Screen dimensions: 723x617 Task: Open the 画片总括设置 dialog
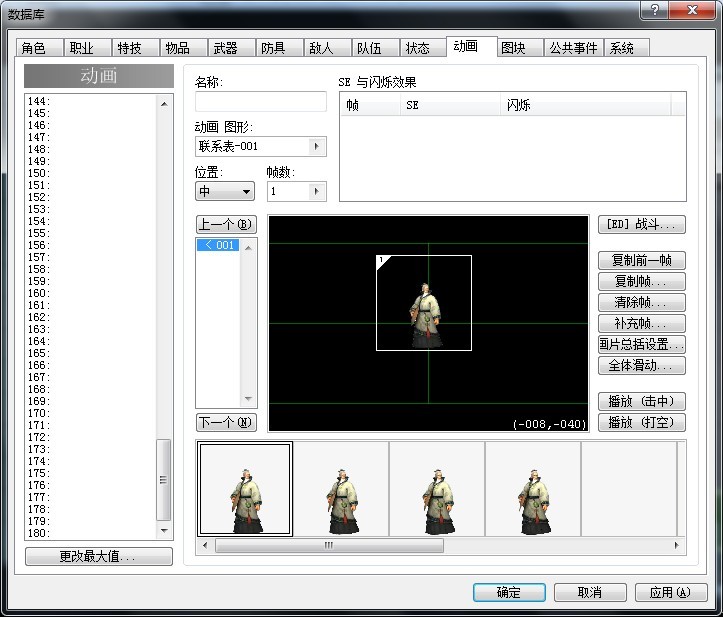click(641, 344)
